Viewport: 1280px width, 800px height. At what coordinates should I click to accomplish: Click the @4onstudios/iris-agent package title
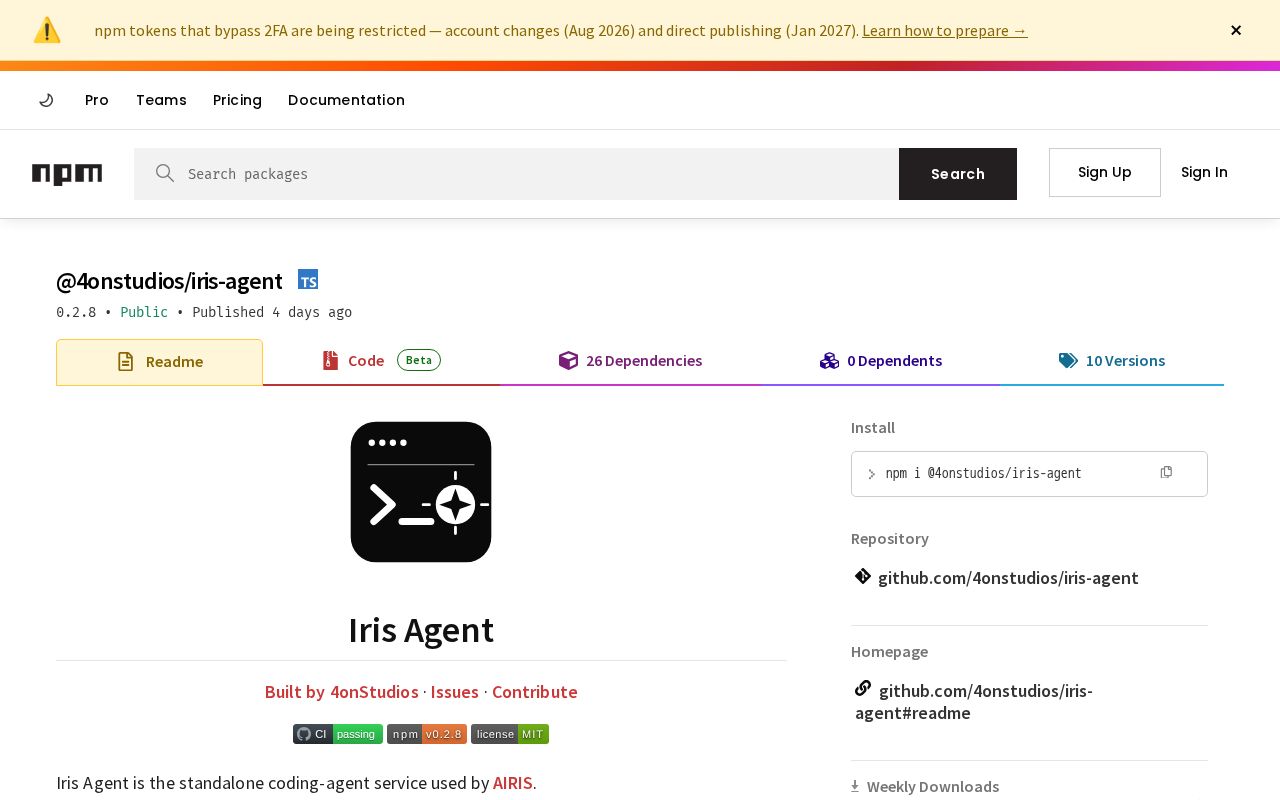coord(169,281)
